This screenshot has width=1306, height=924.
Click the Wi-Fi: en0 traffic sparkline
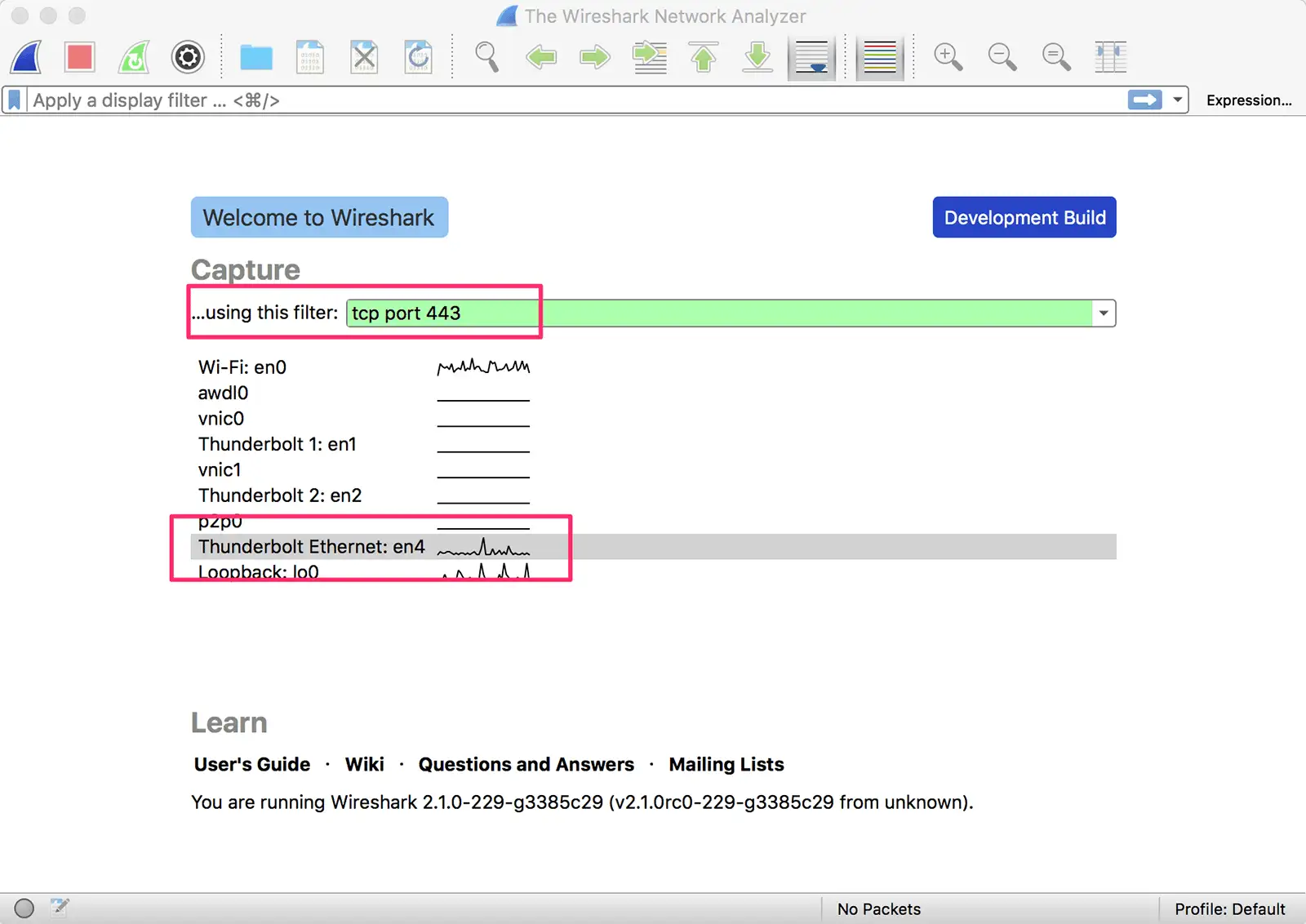tap(483, 366)
